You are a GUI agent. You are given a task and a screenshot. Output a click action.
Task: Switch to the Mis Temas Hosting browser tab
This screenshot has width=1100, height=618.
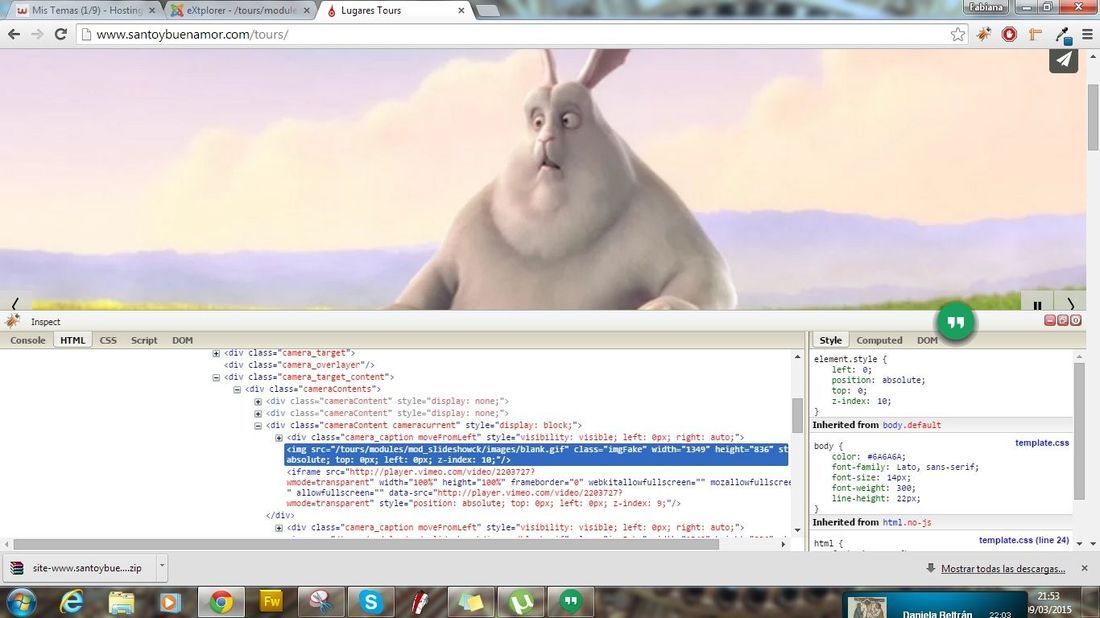point(86,11)
